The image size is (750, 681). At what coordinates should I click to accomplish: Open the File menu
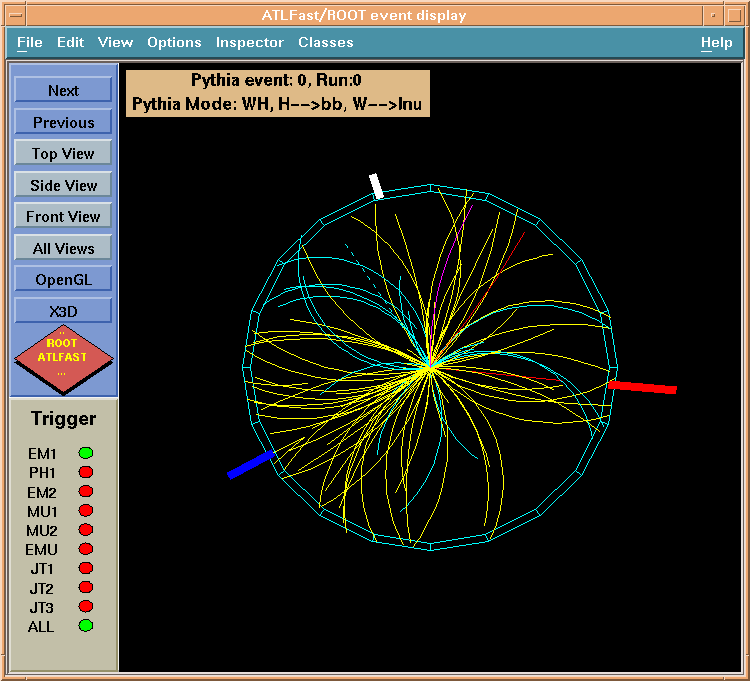point(30,42)
